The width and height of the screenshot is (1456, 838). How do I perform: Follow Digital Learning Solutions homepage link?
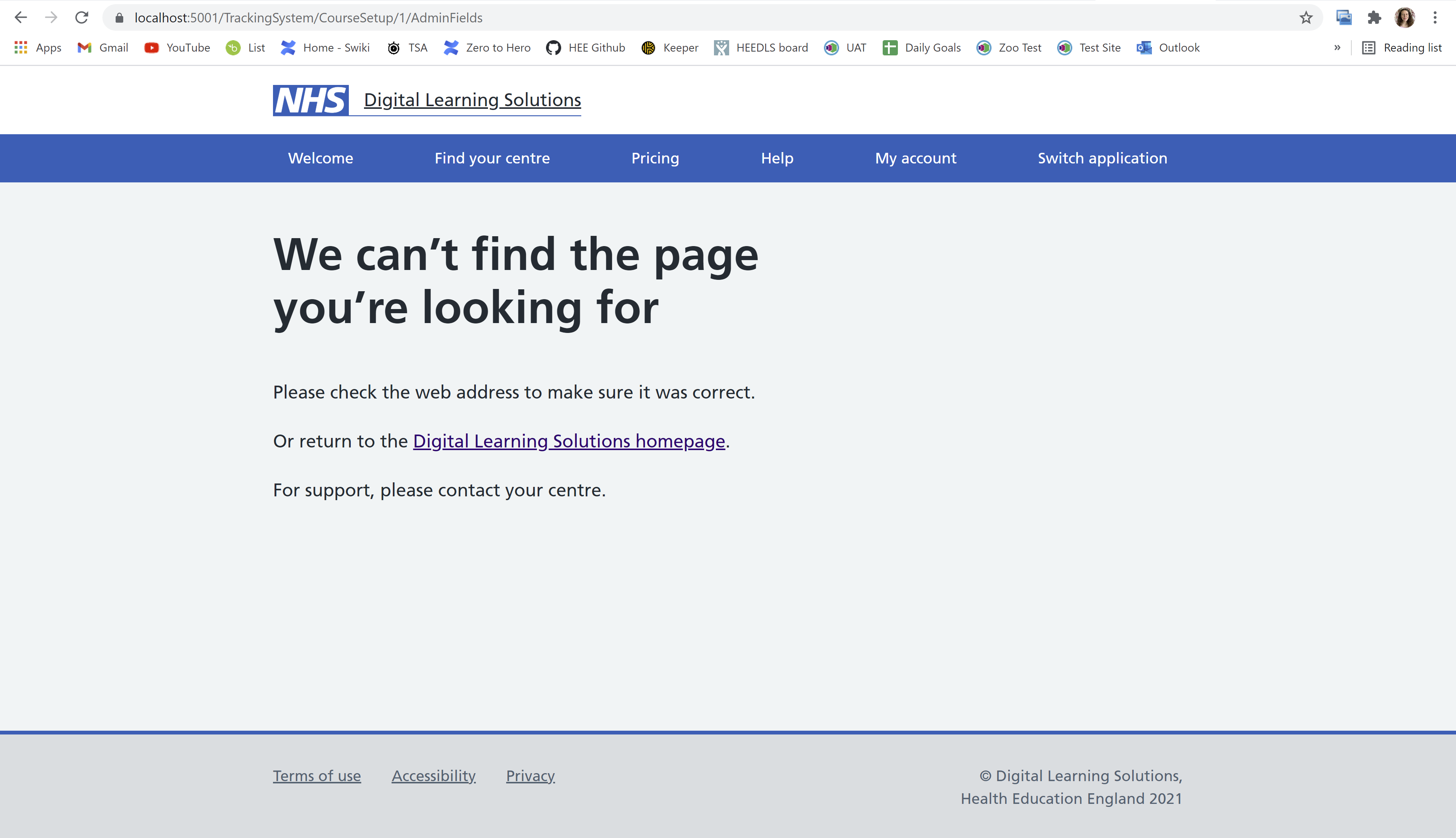[x=569, y=441]
